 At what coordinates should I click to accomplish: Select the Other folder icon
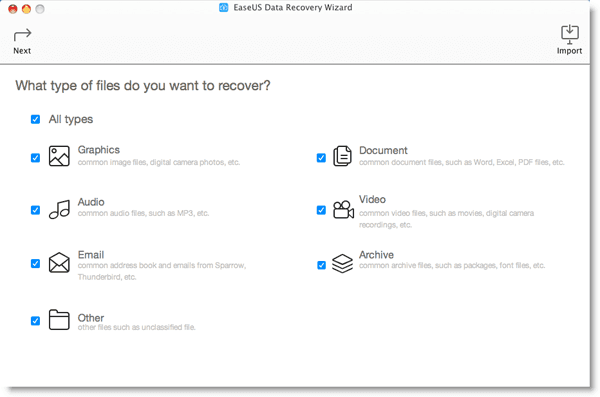pyautogui.click(x=59, y=320)
